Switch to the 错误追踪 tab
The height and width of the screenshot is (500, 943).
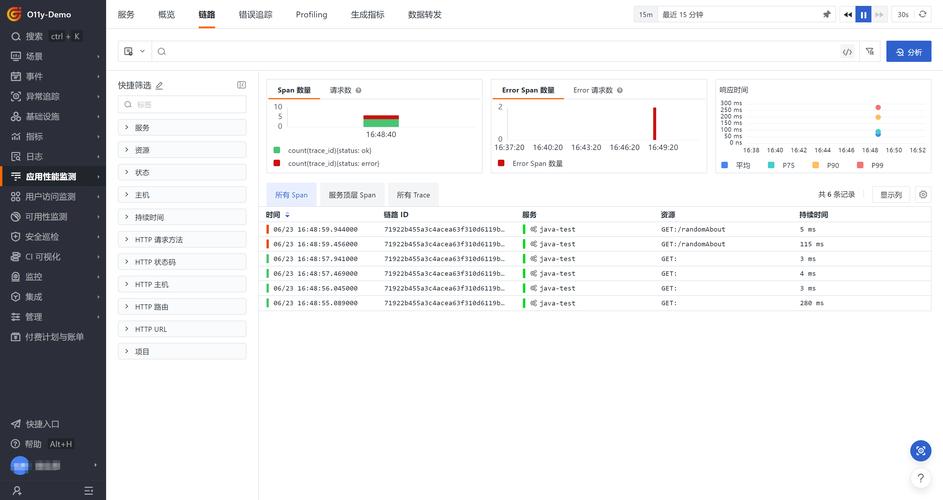tap(256, 14)
